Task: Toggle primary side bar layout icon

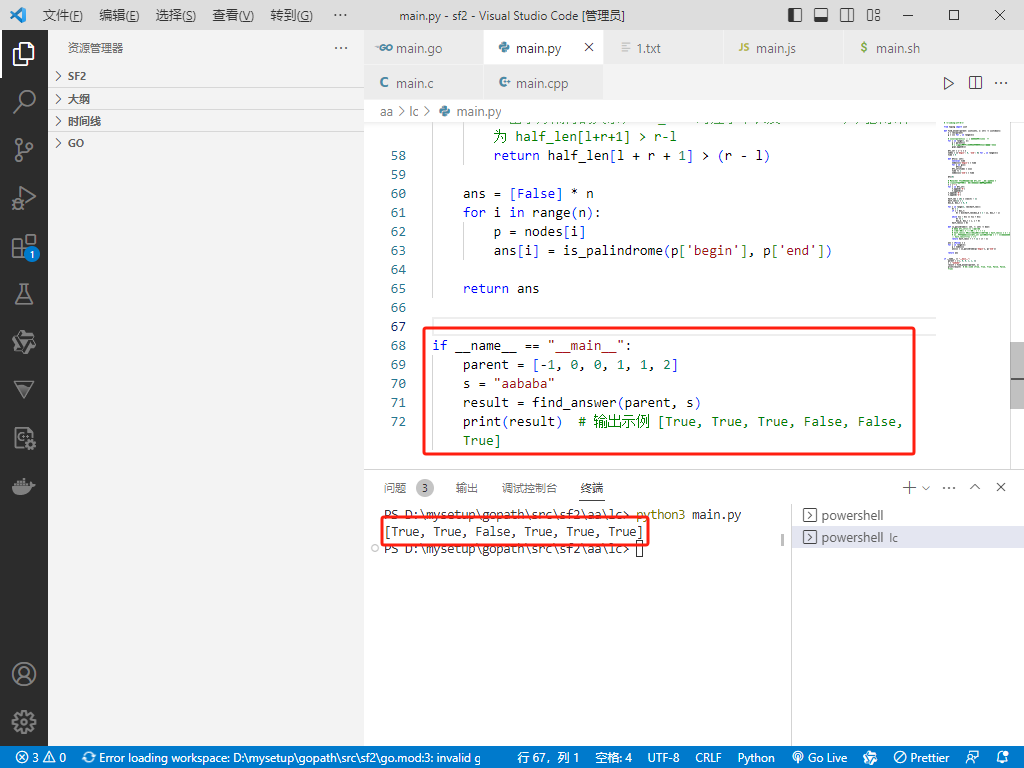Action: point(795,15)
